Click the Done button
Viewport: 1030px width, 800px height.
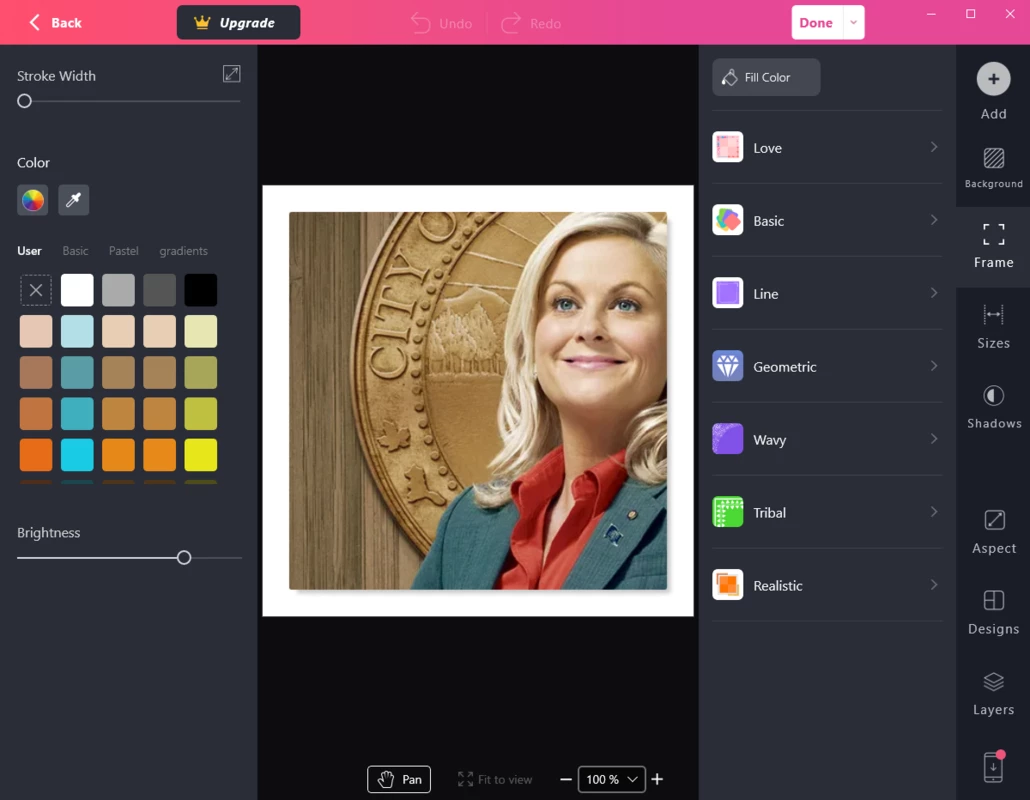point(817,22)
